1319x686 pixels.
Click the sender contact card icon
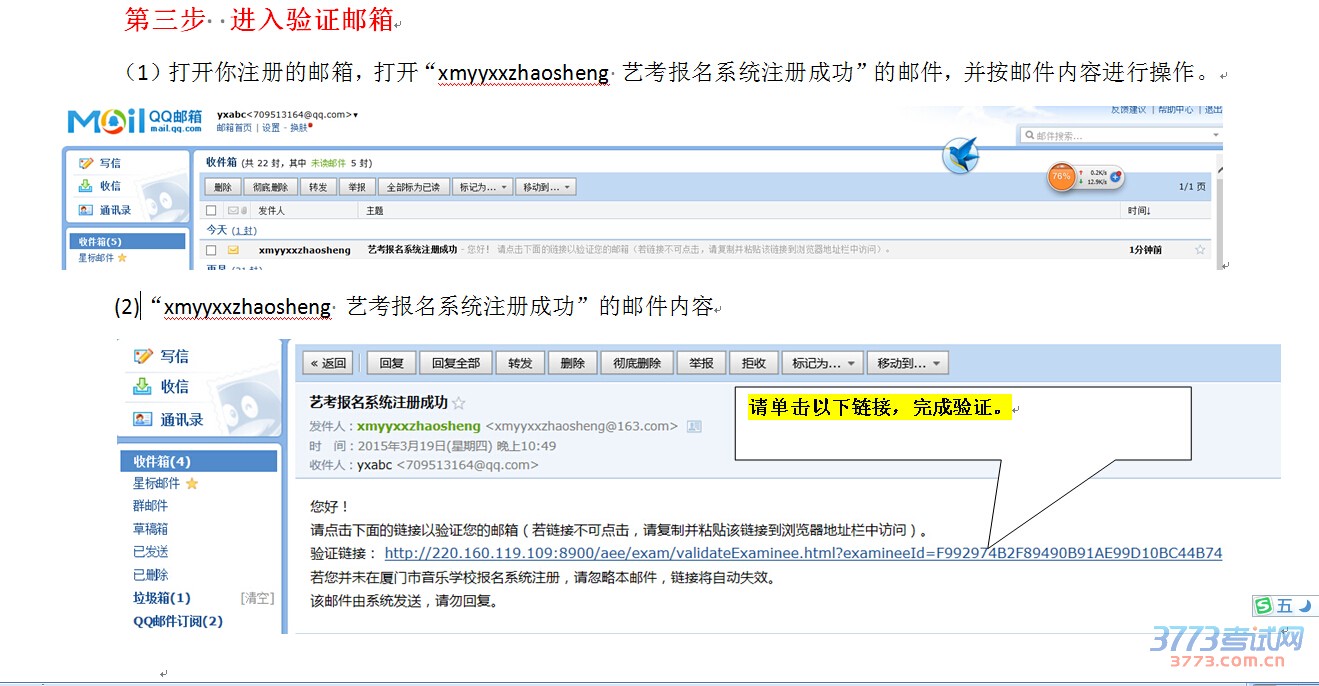pos(694,426)
